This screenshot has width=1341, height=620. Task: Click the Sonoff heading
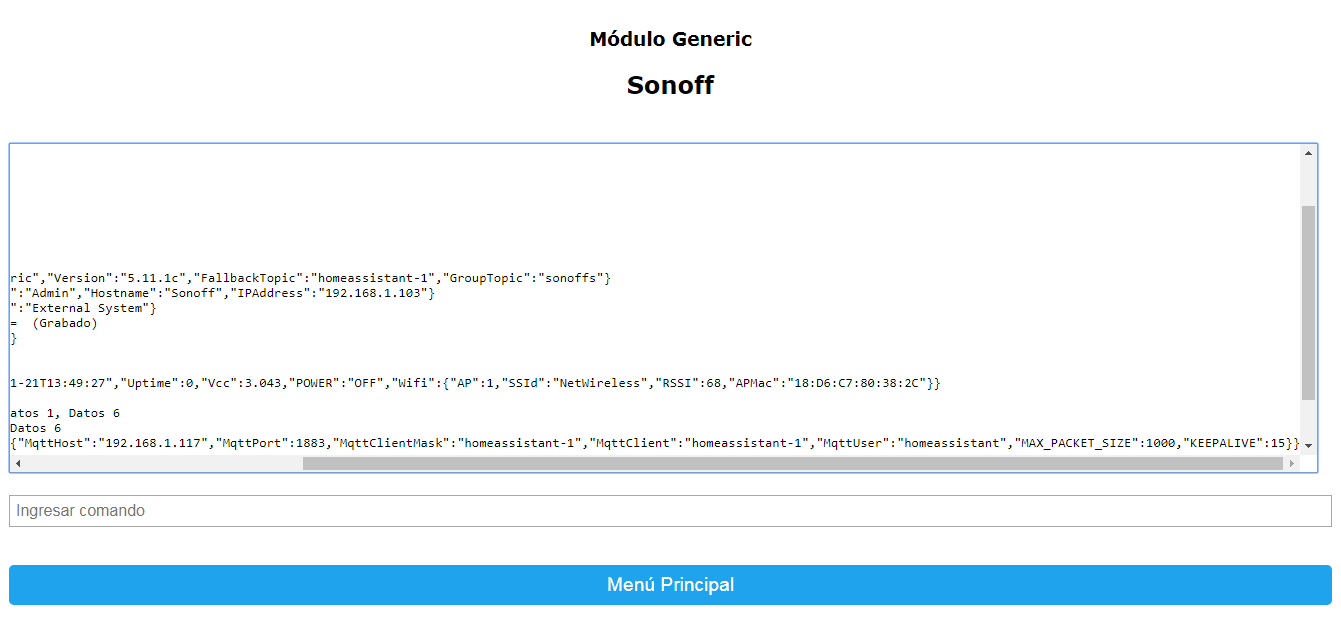point(670,84)
